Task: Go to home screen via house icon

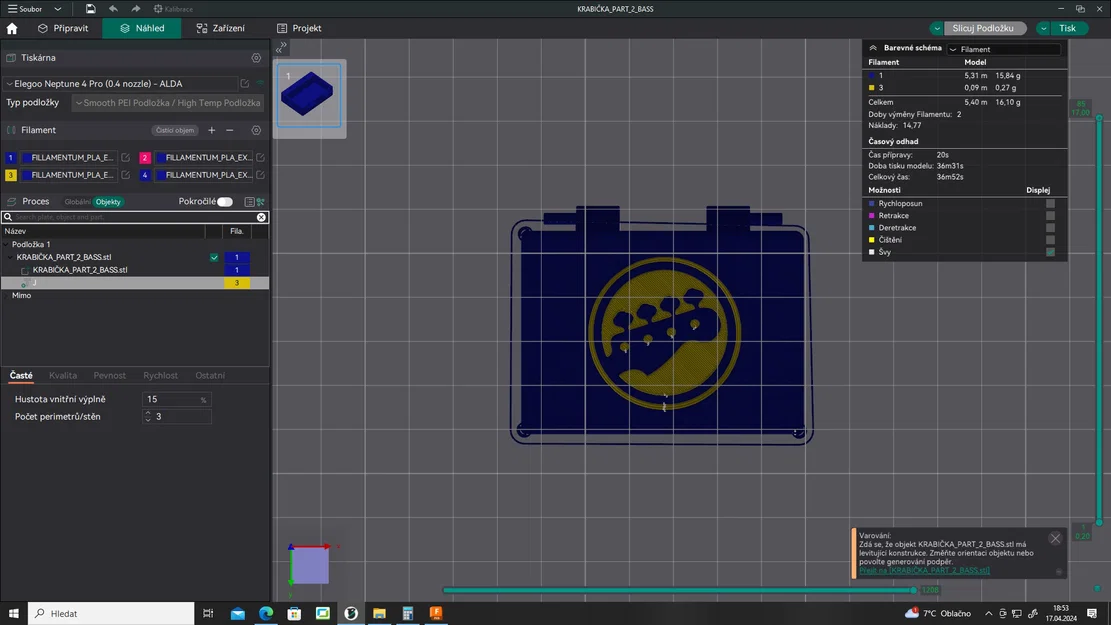Action: [12, 28]
